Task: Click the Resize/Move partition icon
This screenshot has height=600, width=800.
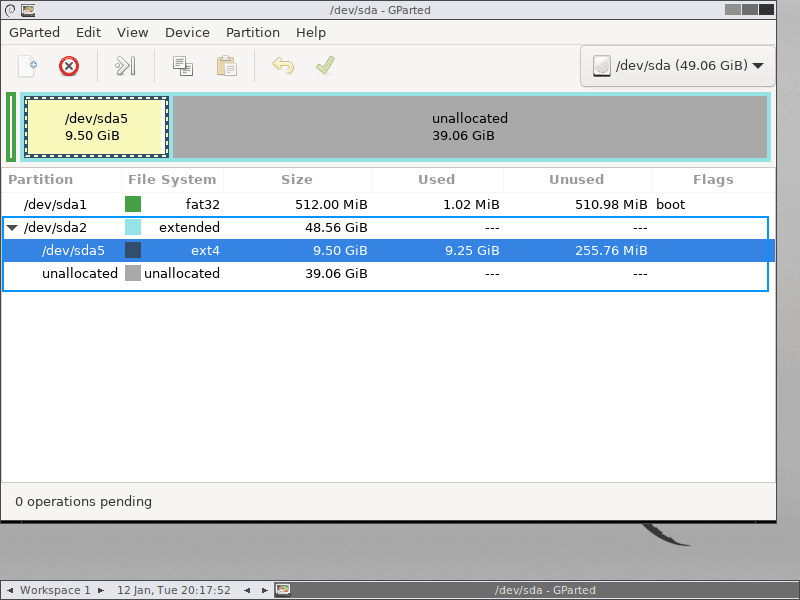Action: pos(125,67)
